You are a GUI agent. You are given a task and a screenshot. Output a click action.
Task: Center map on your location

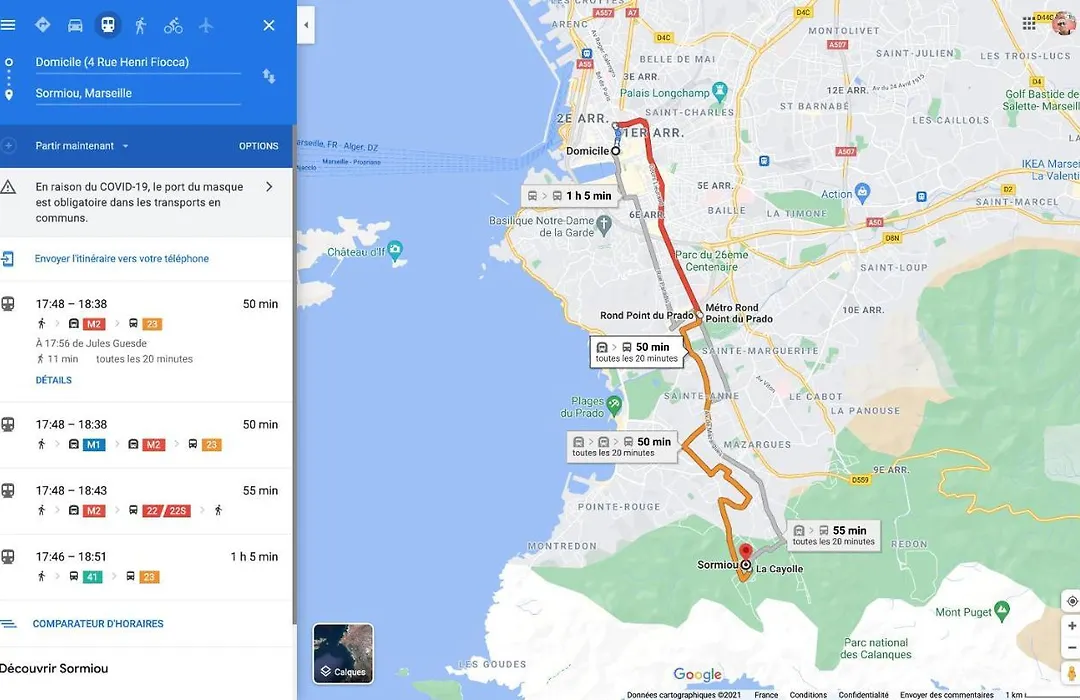tap(1072, 601)
